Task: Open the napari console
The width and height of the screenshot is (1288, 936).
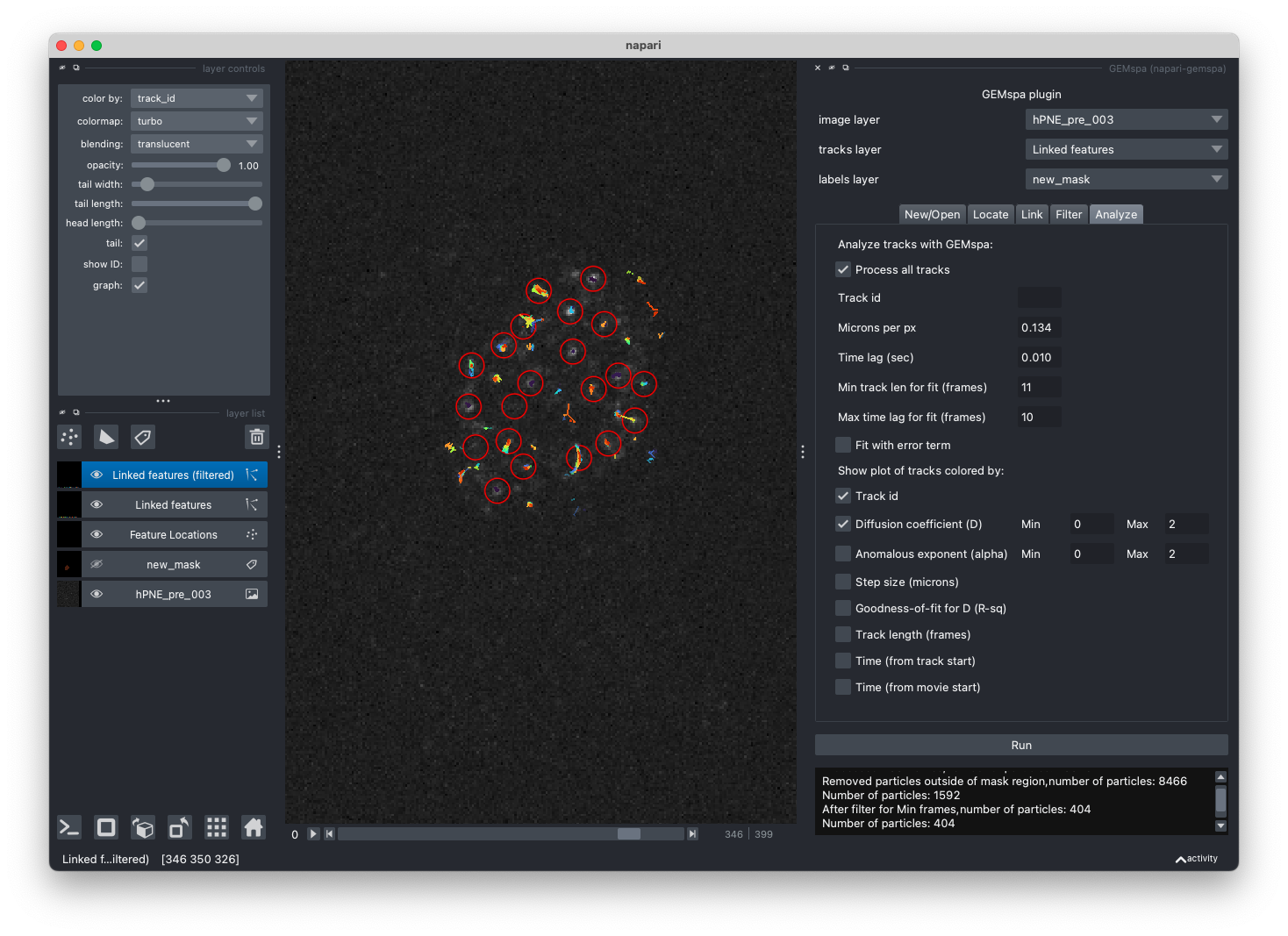Action: click(x=69, y=827)
